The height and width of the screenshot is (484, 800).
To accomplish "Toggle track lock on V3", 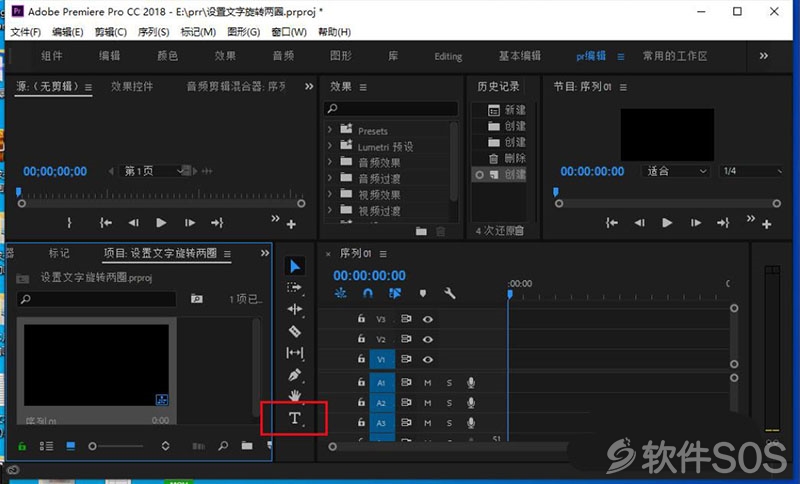I will pyautogui.click(x=361, y=319).
